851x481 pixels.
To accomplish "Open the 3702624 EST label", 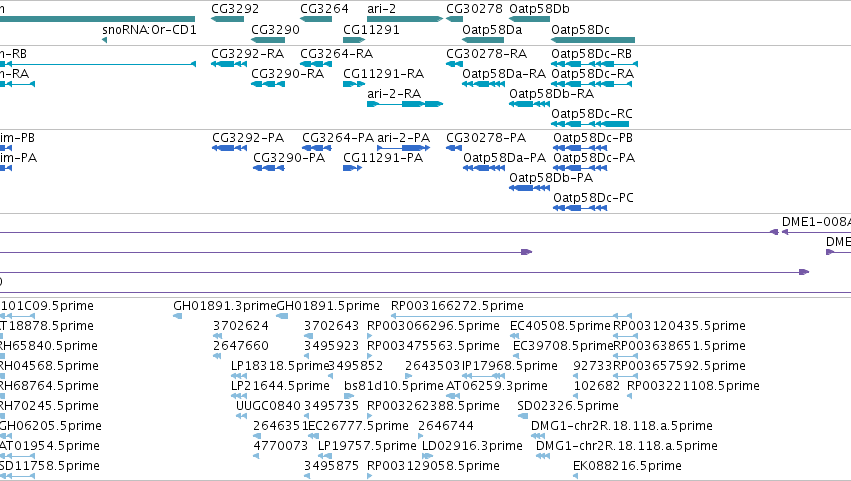I will click(x=241, y=326).
